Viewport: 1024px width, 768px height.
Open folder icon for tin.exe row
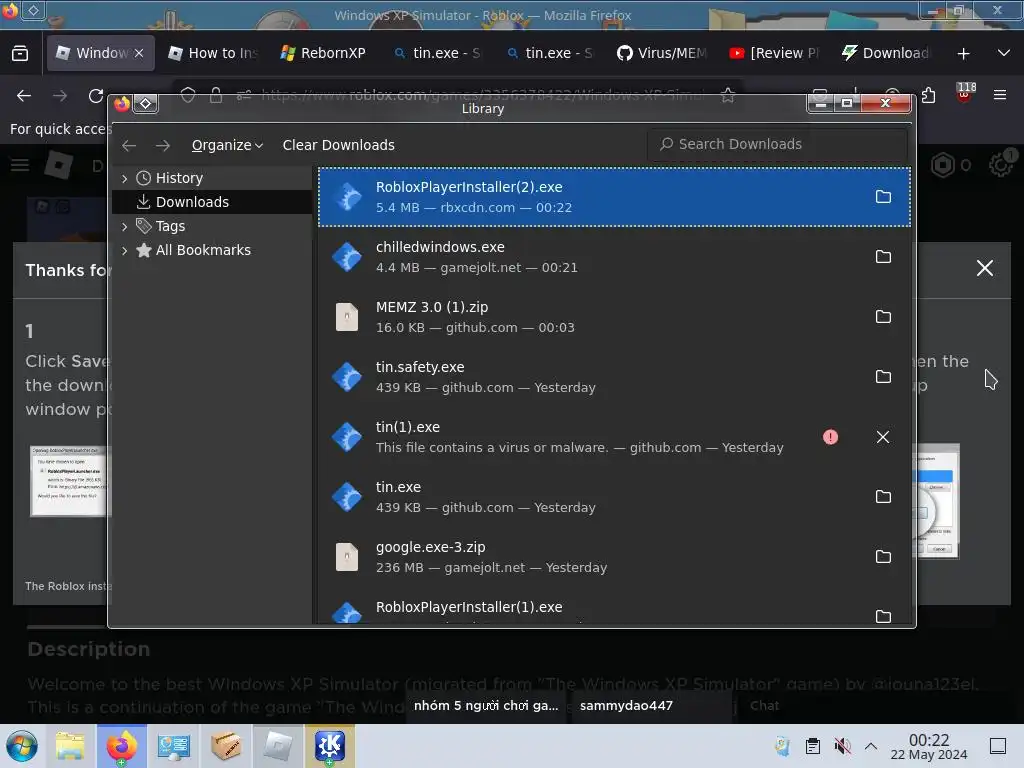[883, 497]
